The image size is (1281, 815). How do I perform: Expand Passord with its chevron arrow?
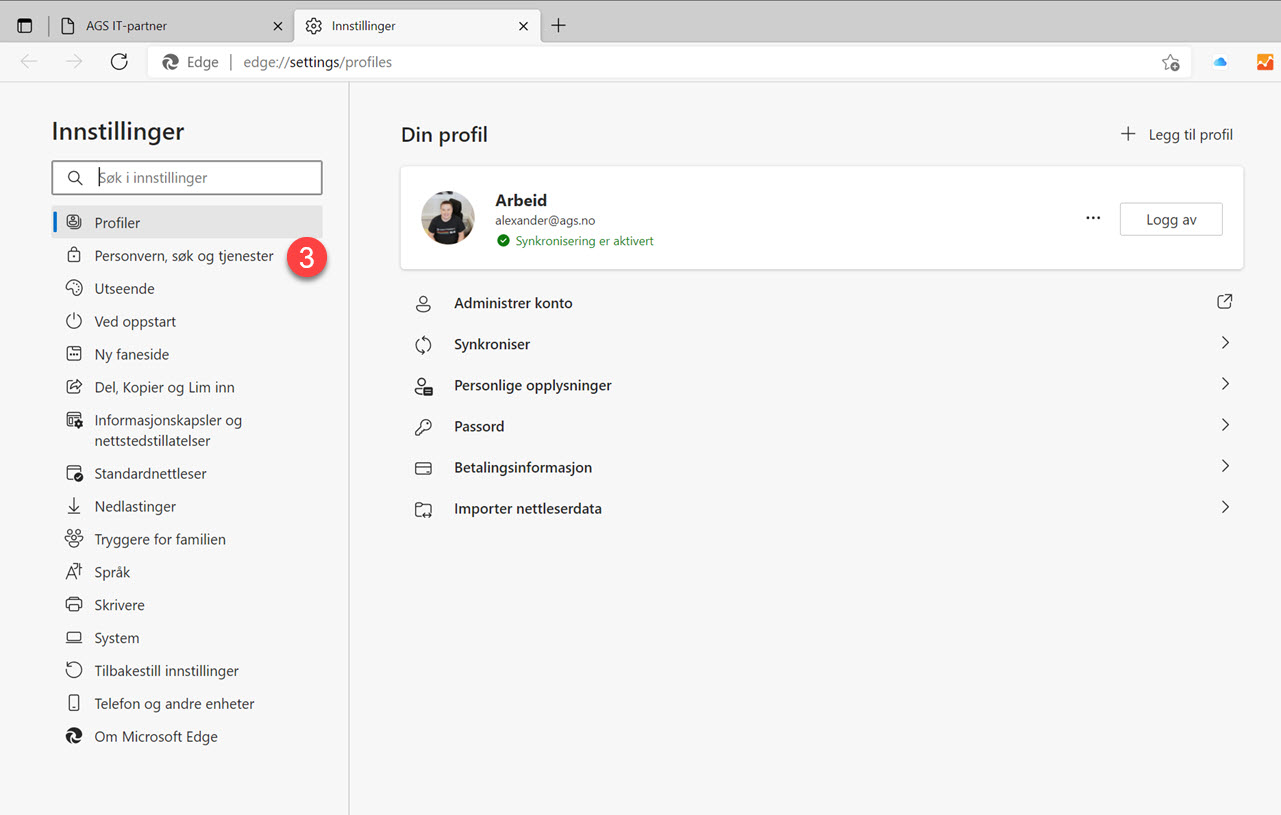1225,425
